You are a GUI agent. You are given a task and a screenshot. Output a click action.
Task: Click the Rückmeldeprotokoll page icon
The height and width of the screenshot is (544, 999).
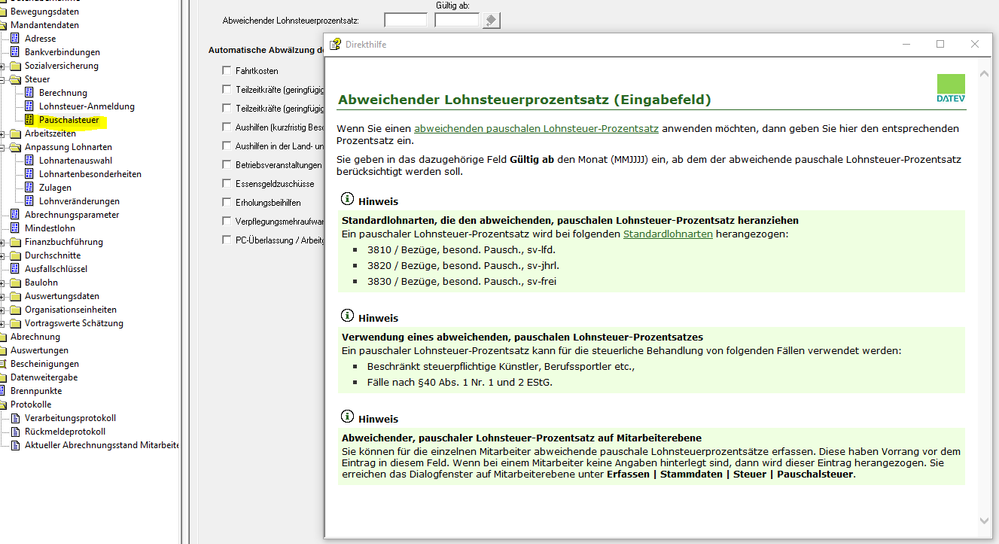tap(15, 431)
